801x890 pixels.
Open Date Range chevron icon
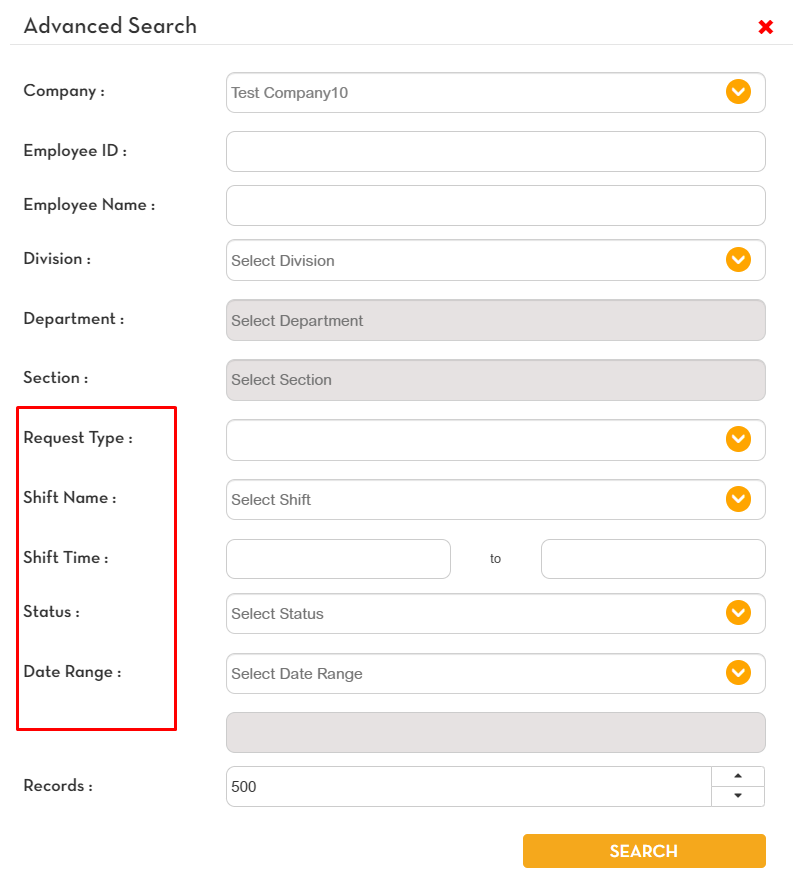(738, 673)
